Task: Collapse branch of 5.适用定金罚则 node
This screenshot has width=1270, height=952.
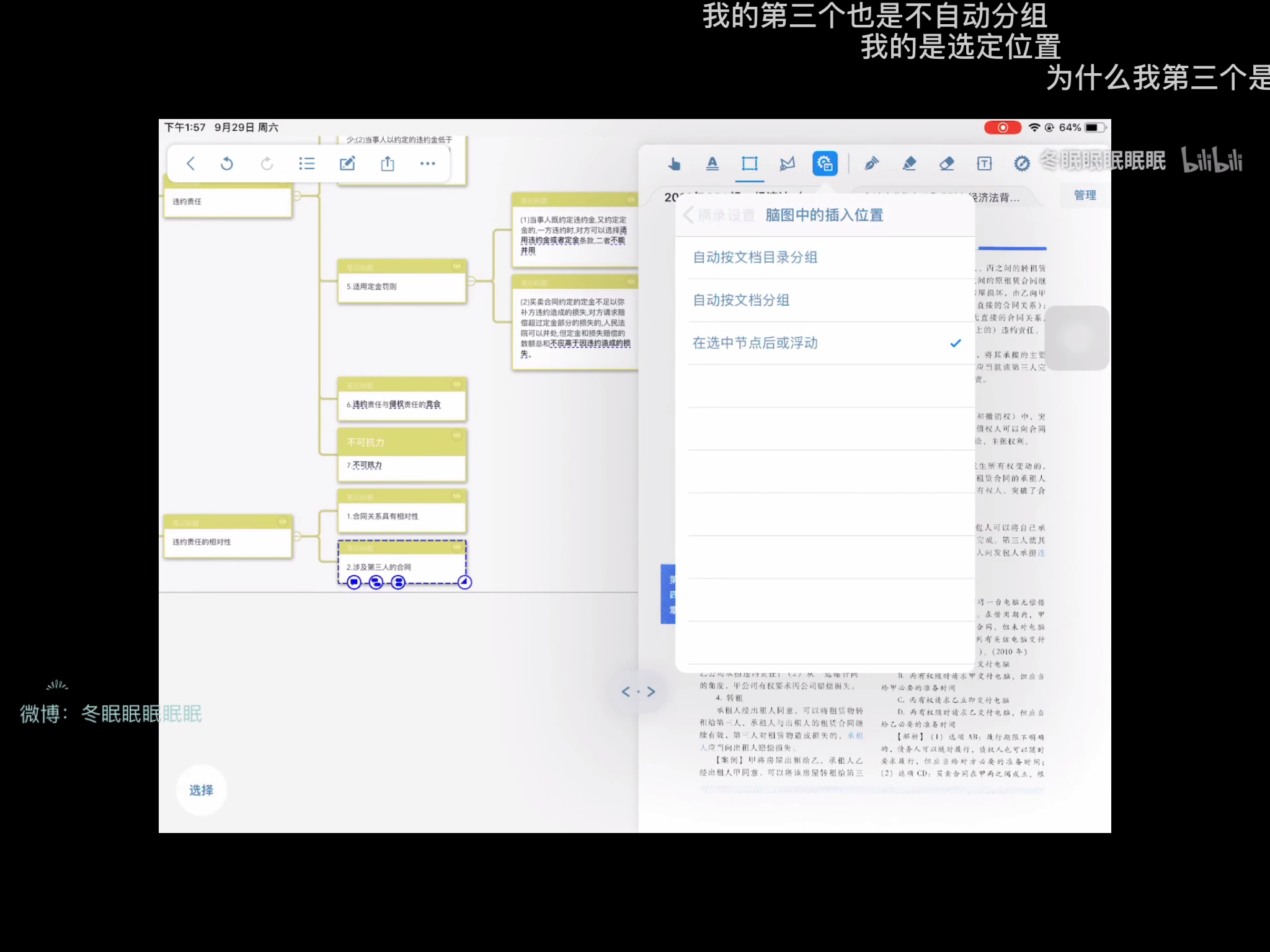Action: coord(471,281)
